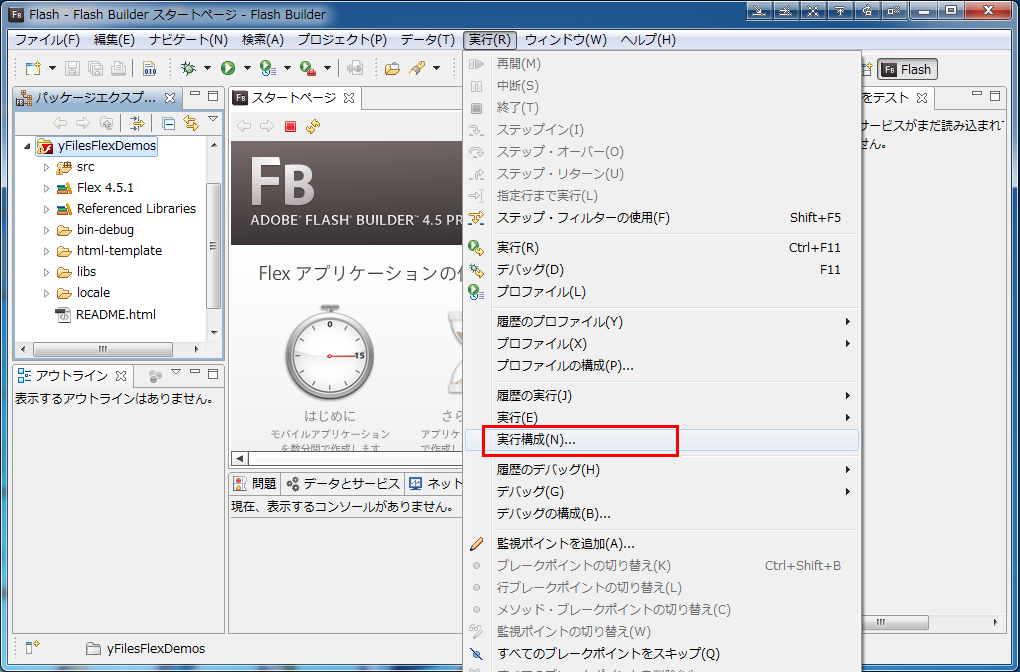The height and width of the screenshot is (672, 1020).
Task: Toggle すべてのブレークポイントをスキップ(Q)
Action: click(662, 654)
